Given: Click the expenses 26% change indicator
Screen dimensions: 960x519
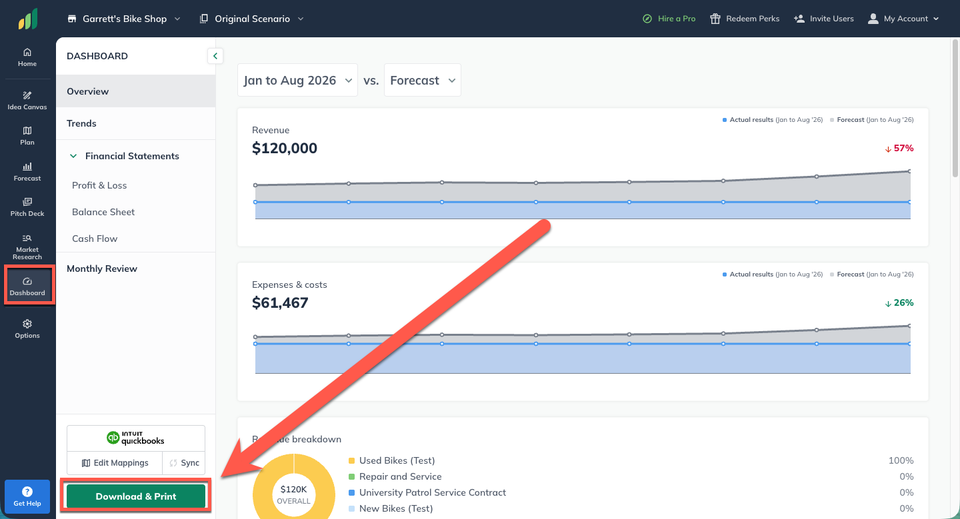Looking at the screenshot, I should (899, 303).
